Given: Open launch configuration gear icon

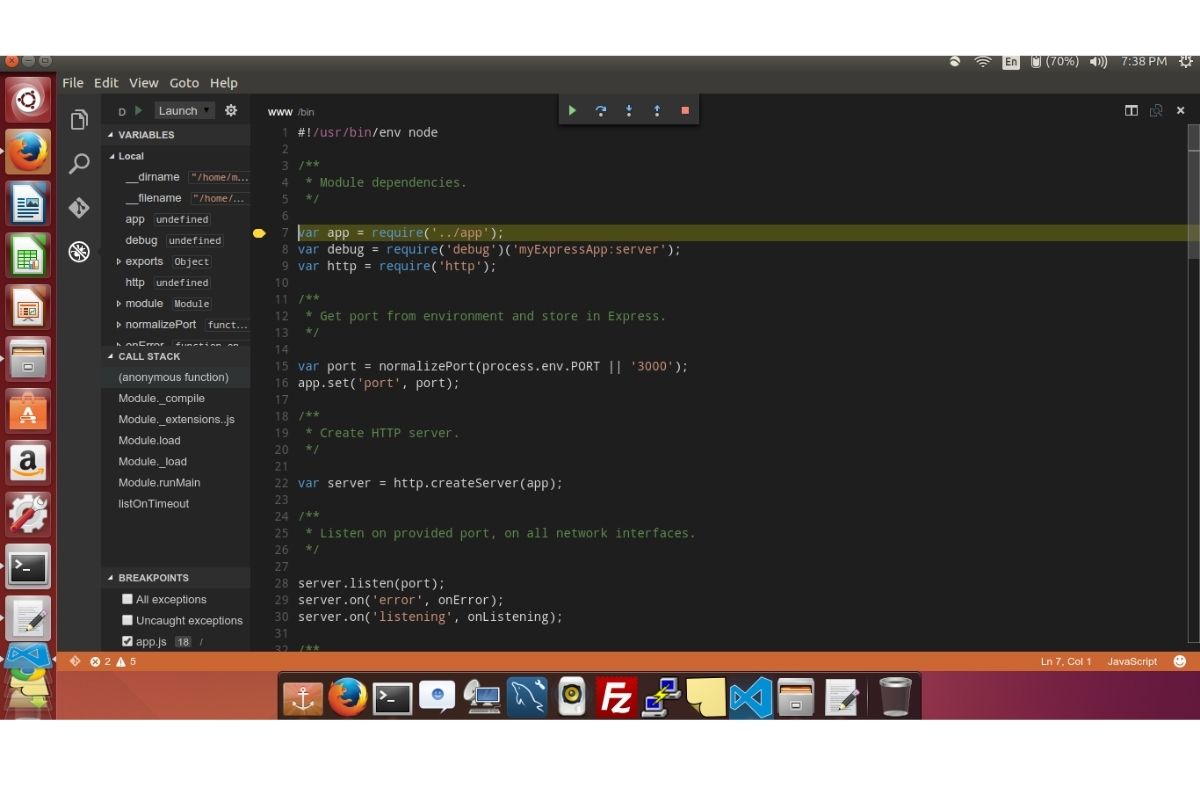Looking at the screenshot, I should point(231,111).
